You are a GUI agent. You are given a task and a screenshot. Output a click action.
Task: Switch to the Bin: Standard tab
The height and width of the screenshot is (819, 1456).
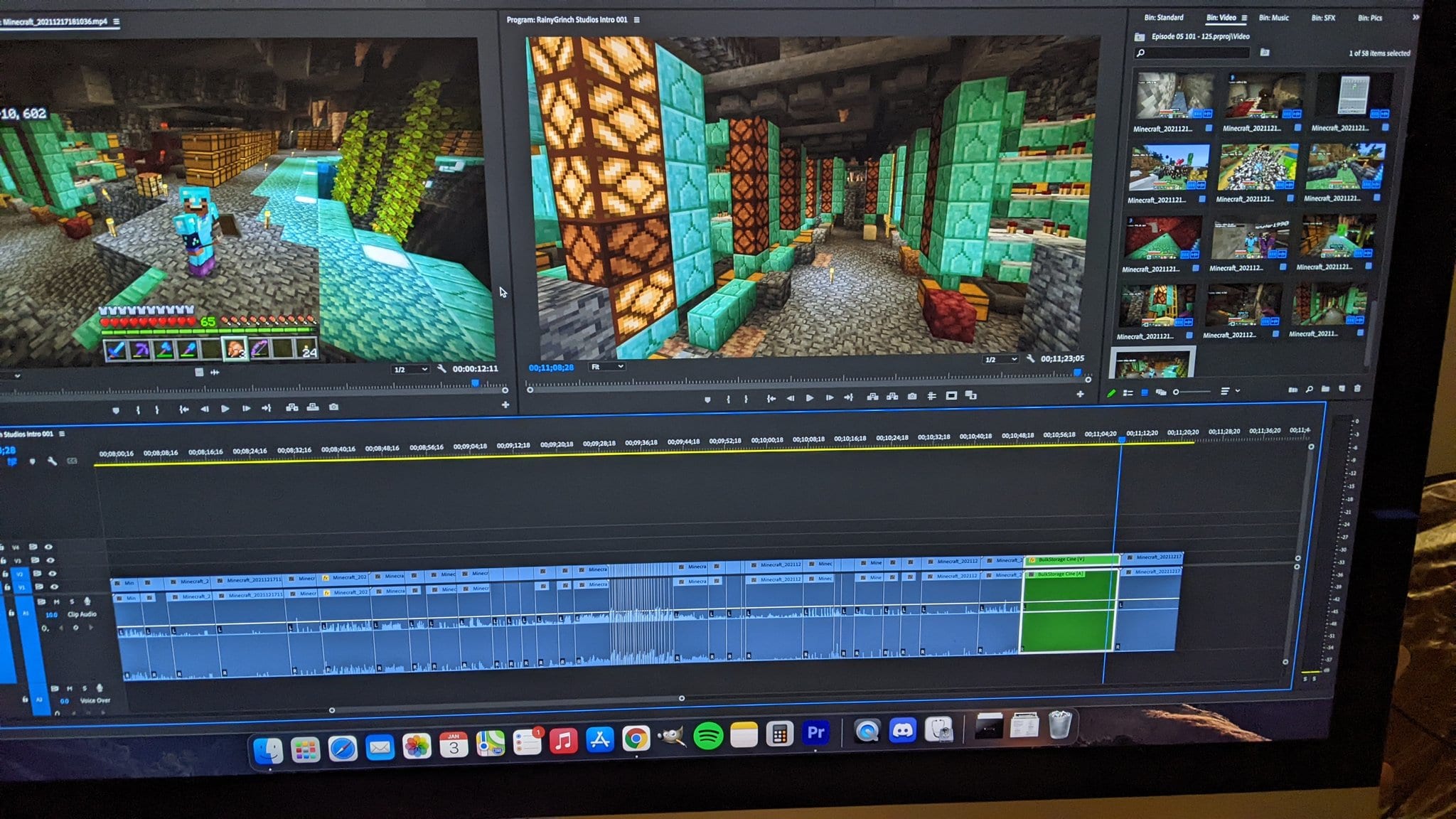click(x=1164, y=18)
